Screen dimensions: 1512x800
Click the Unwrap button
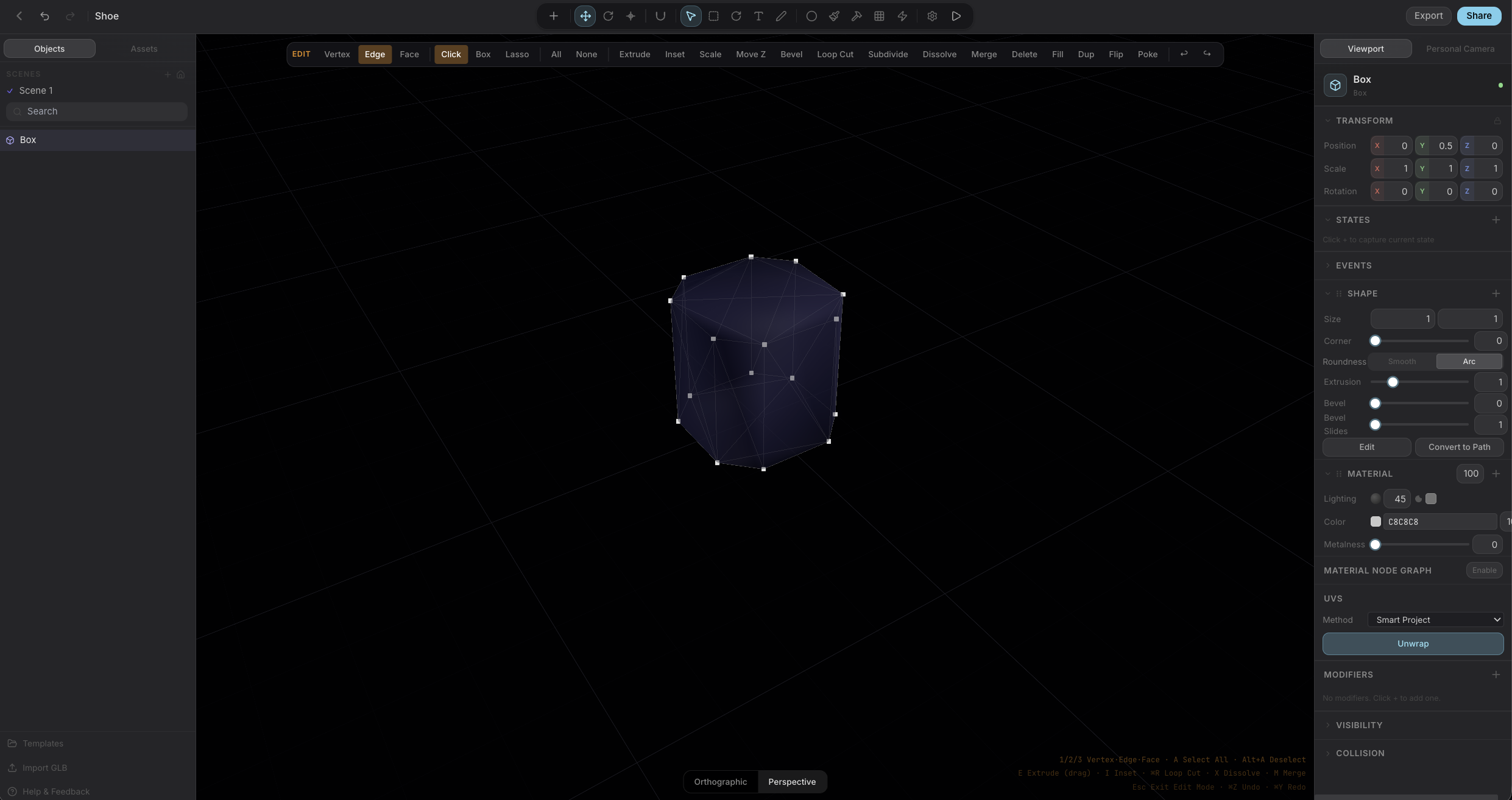click(x=1412, y=644)
